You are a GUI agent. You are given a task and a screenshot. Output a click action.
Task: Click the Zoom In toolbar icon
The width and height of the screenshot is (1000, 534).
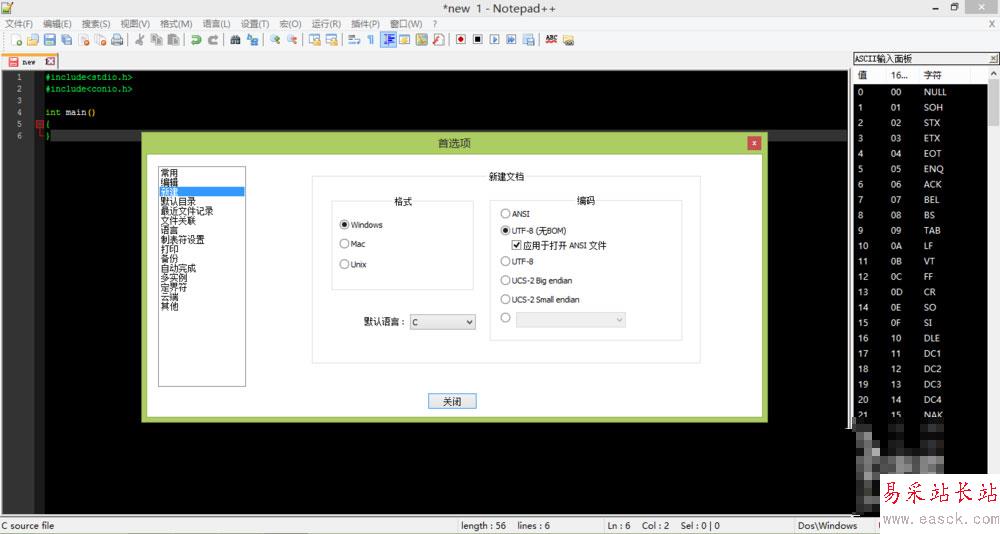coord(275,40)
